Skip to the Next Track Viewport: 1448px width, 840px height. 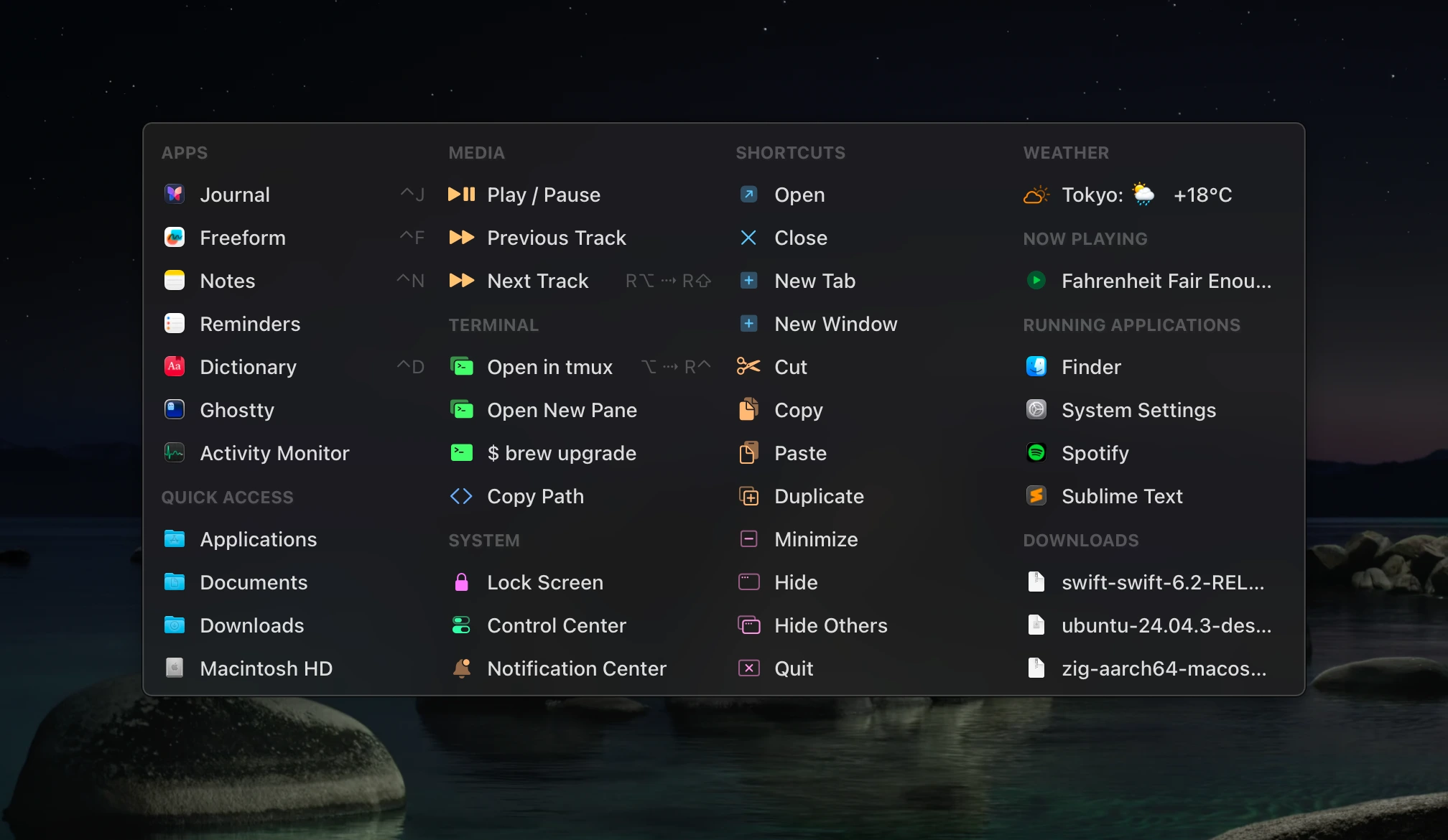[x=538, y=281]
